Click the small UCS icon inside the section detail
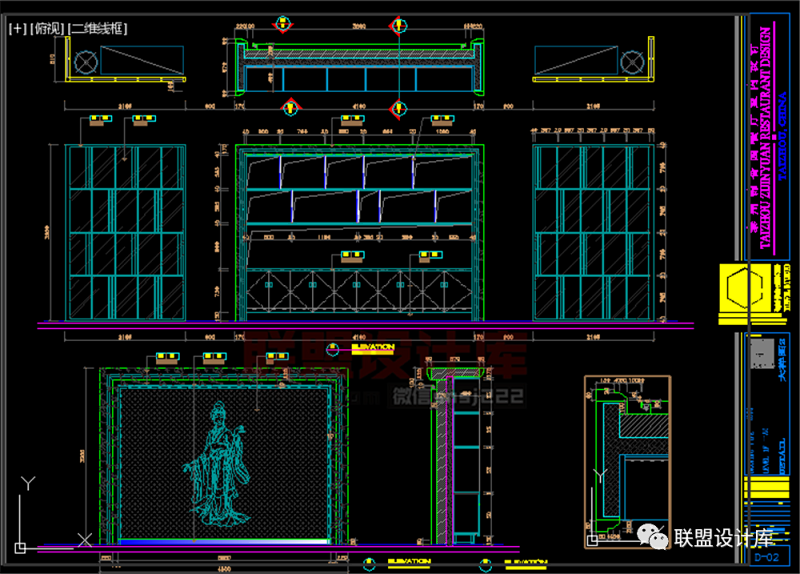This screenshot has height=574, width=800. [598, 541]
